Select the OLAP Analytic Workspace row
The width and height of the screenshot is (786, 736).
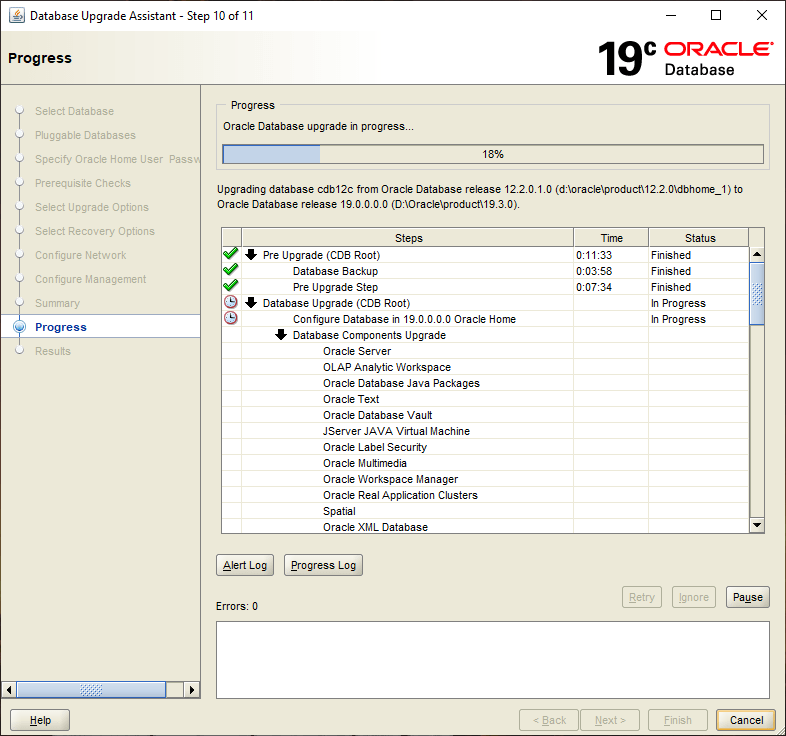[x=485, y=367]
